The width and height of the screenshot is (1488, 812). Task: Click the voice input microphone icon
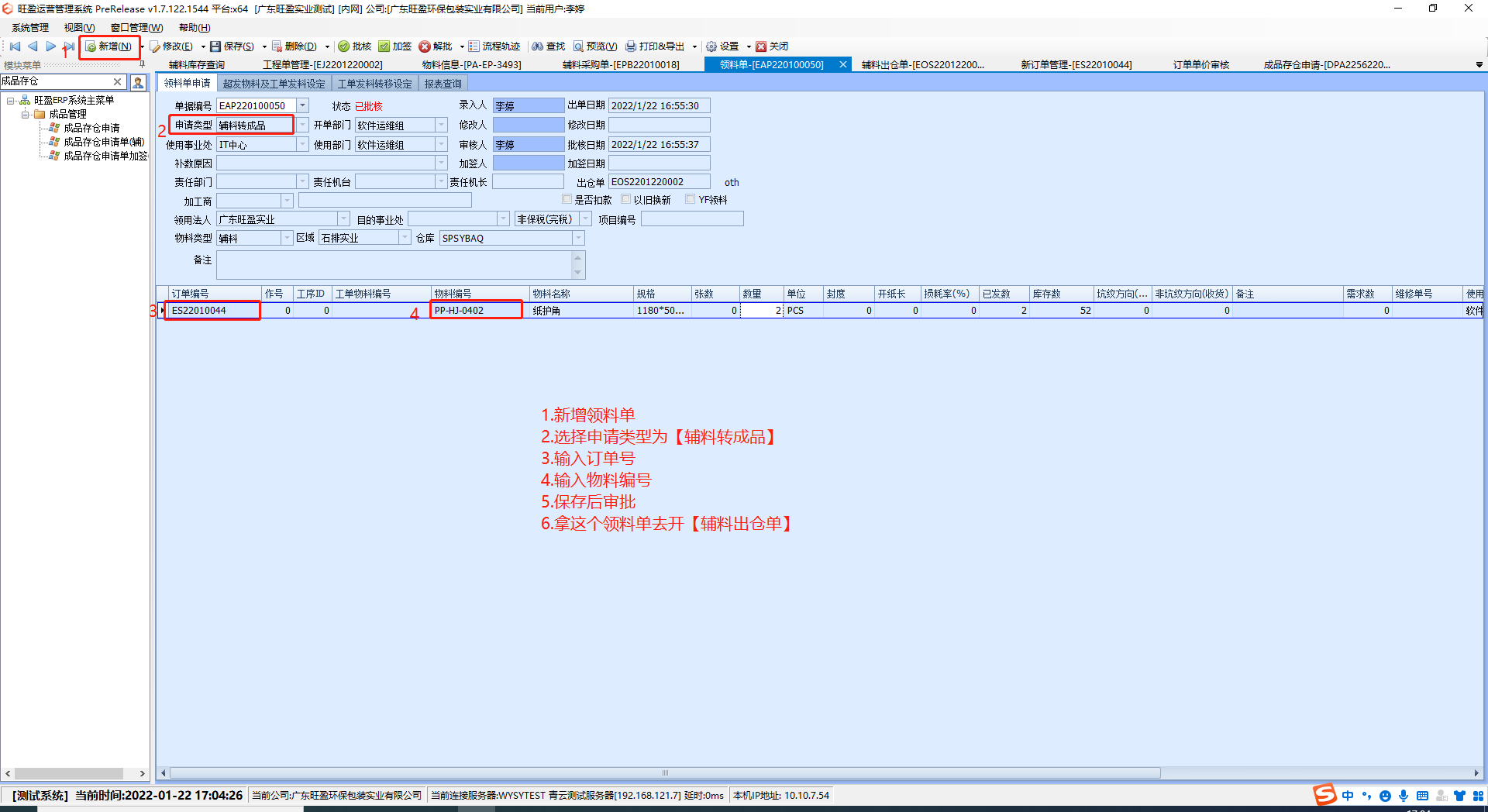tap(1404, 796)
